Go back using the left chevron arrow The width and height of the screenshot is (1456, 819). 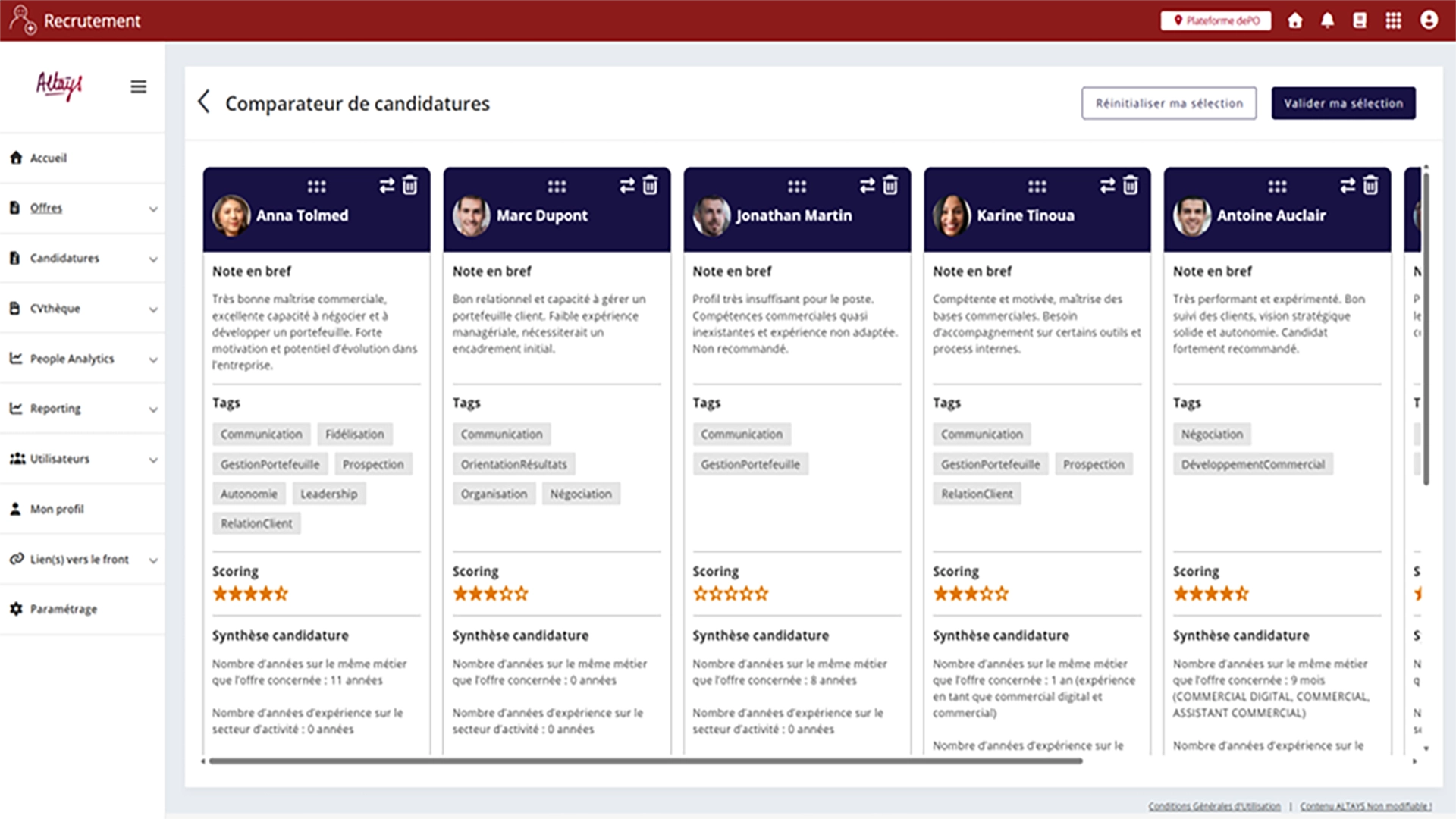pos(203,102)
